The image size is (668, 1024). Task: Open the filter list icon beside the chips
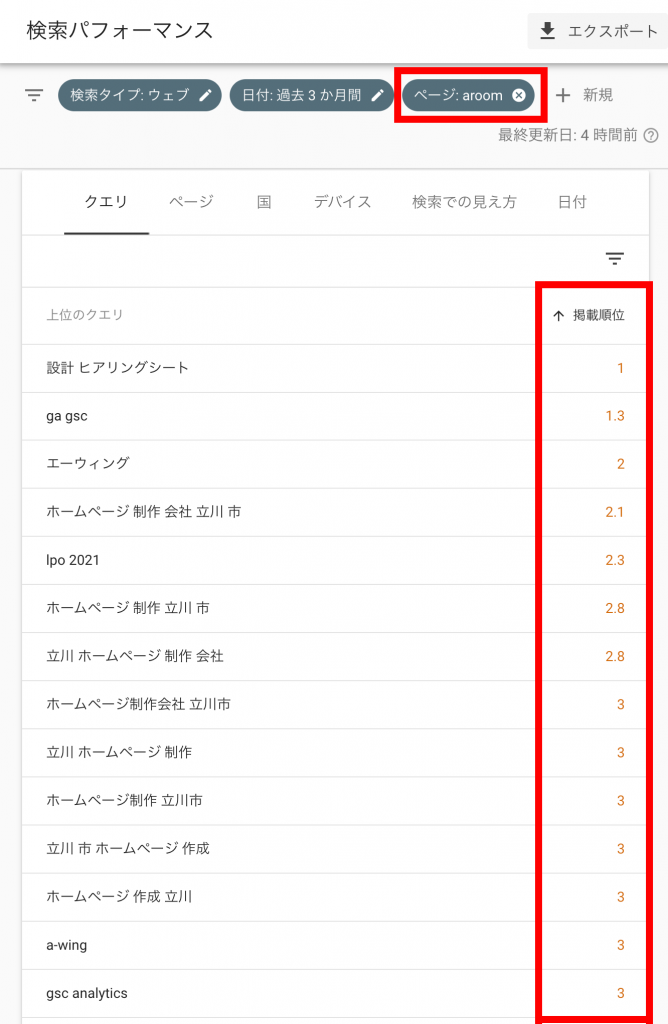tap(34, 95)
